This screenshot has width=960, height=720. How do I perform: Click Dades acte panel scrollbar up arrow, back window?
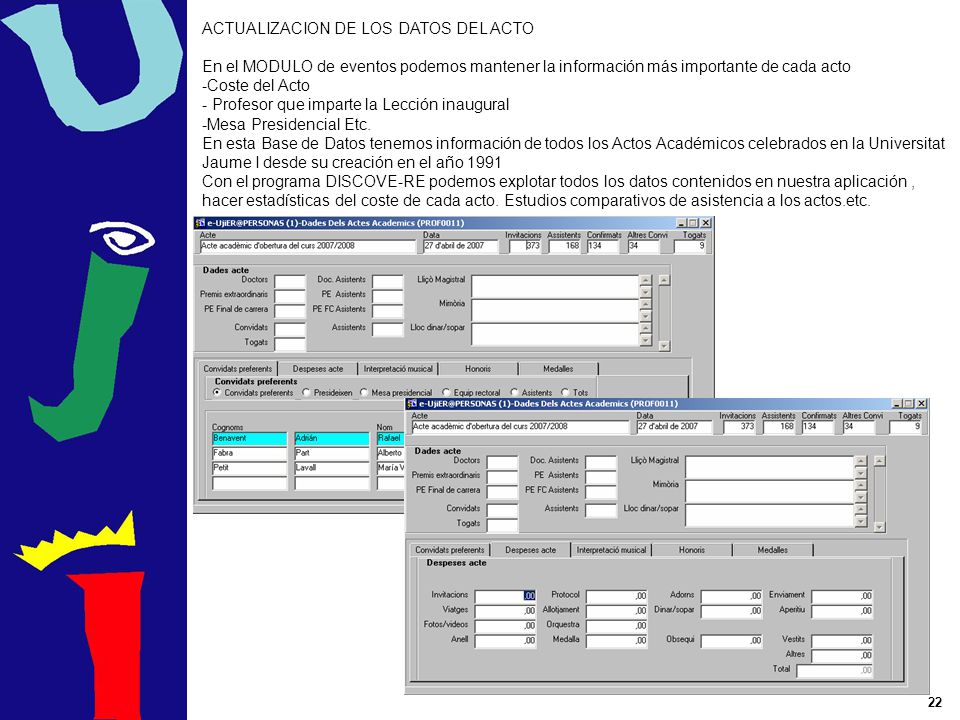pyautogui.click(x=664, y=280)
